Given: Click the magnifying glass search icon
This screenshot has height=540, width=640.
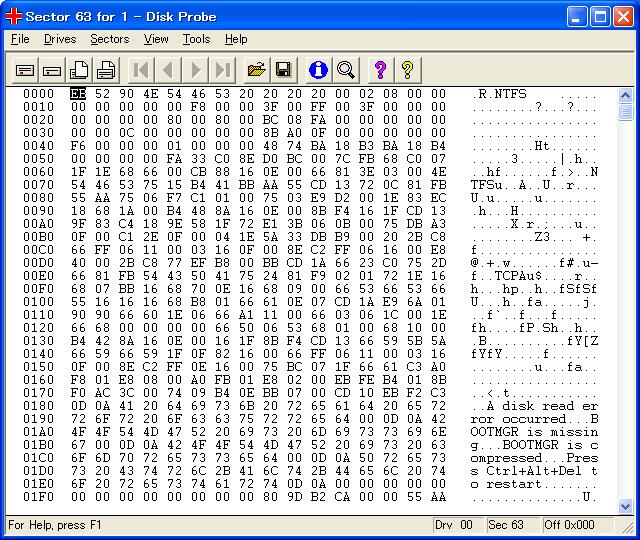Looking at the screenshot, I should [346, 70].
